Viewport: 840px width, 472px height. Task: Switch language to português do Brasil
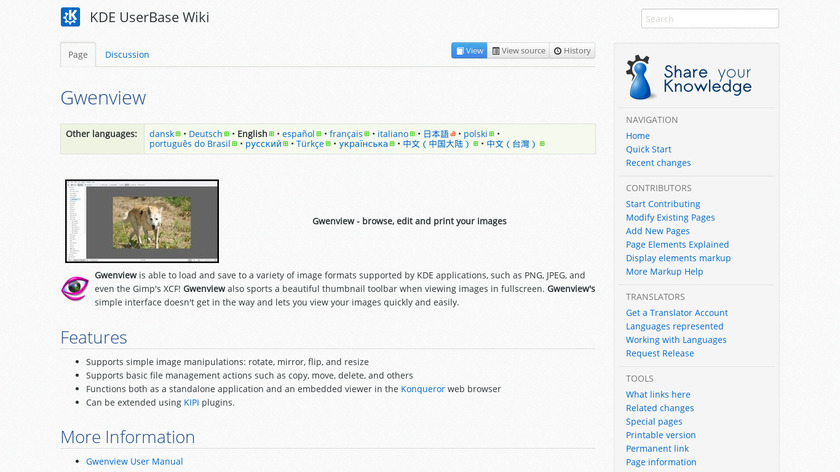tap(190, 144)
